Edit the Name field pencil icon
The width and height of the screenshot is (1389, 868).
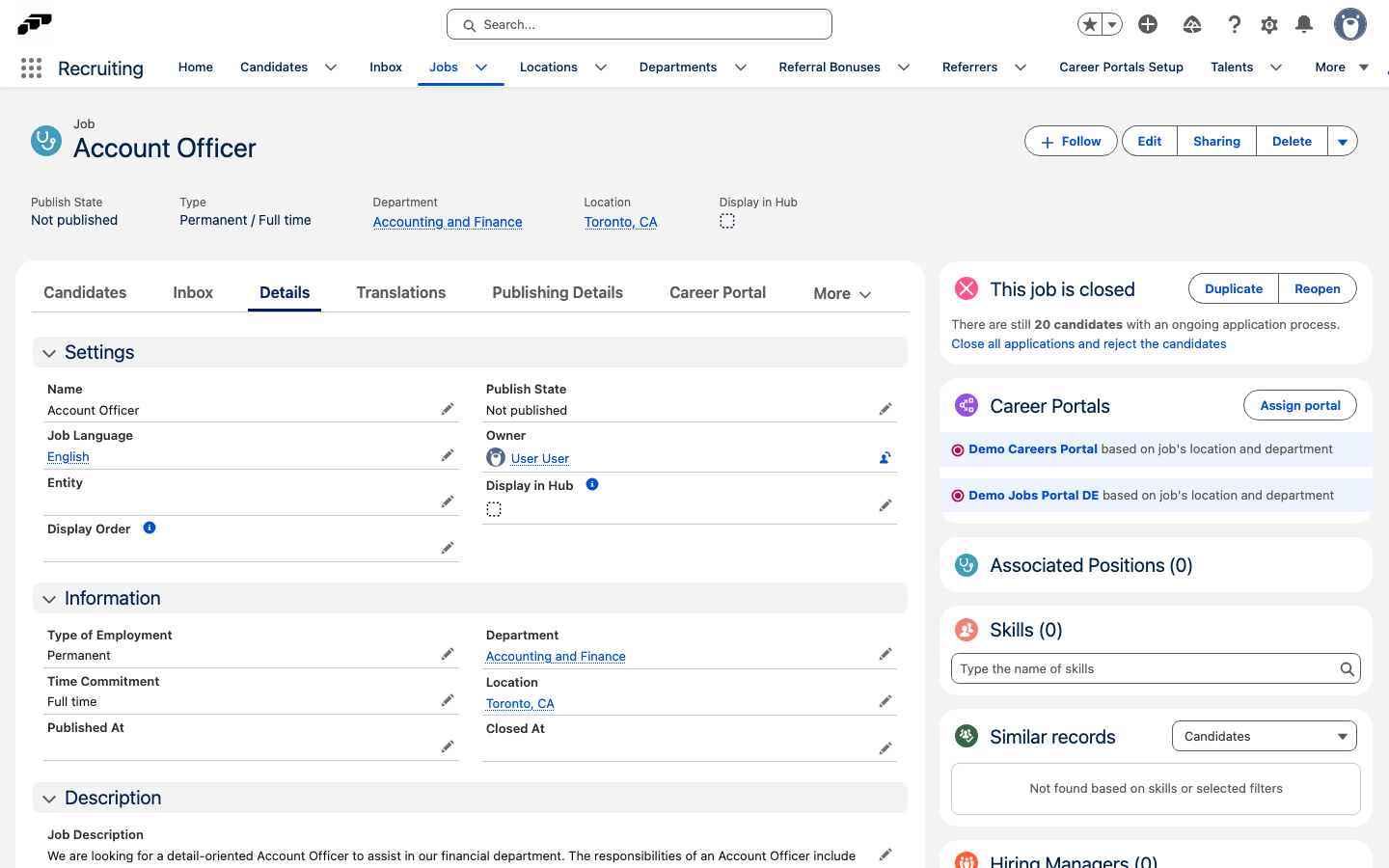point(448,409)
